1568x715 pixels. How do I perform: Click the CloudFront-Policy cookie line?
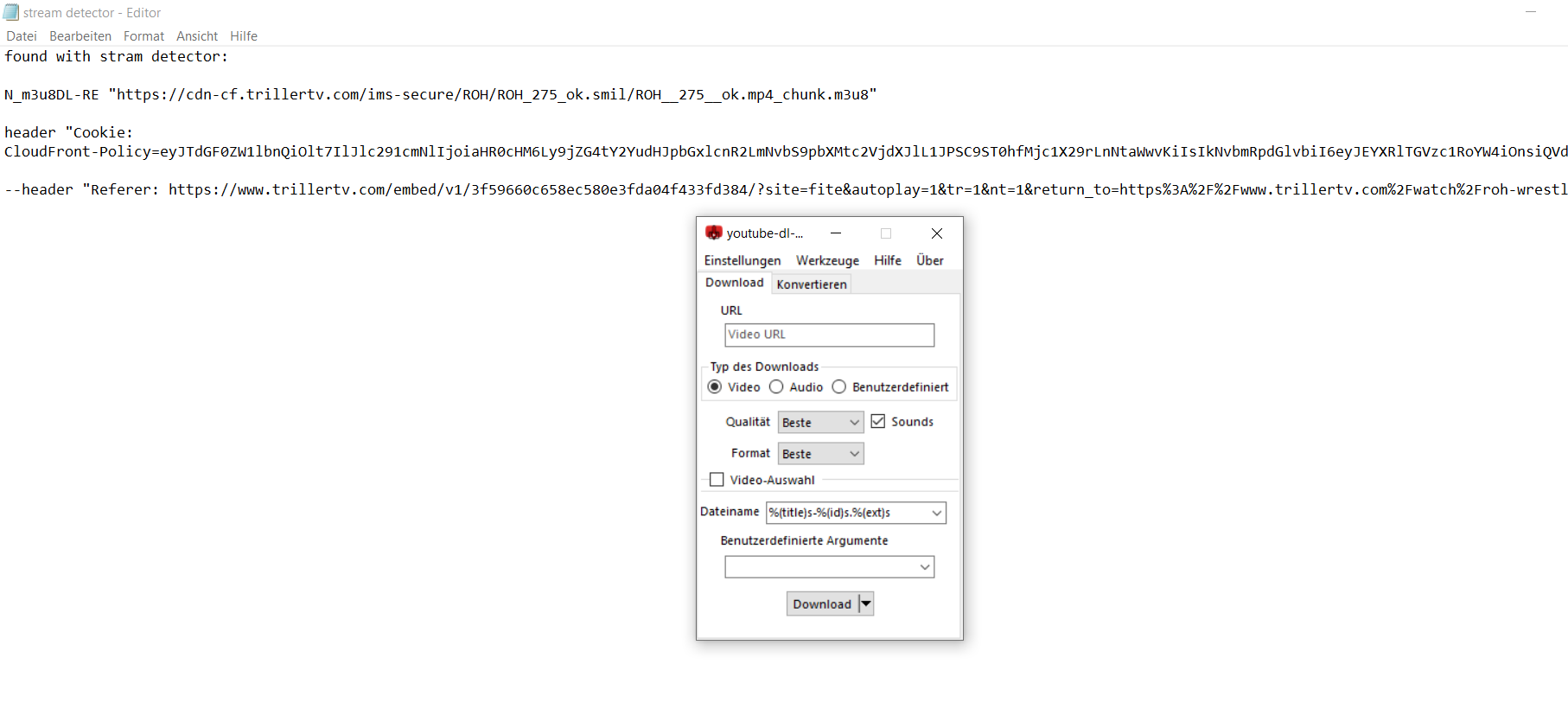[x=786, y=151]
